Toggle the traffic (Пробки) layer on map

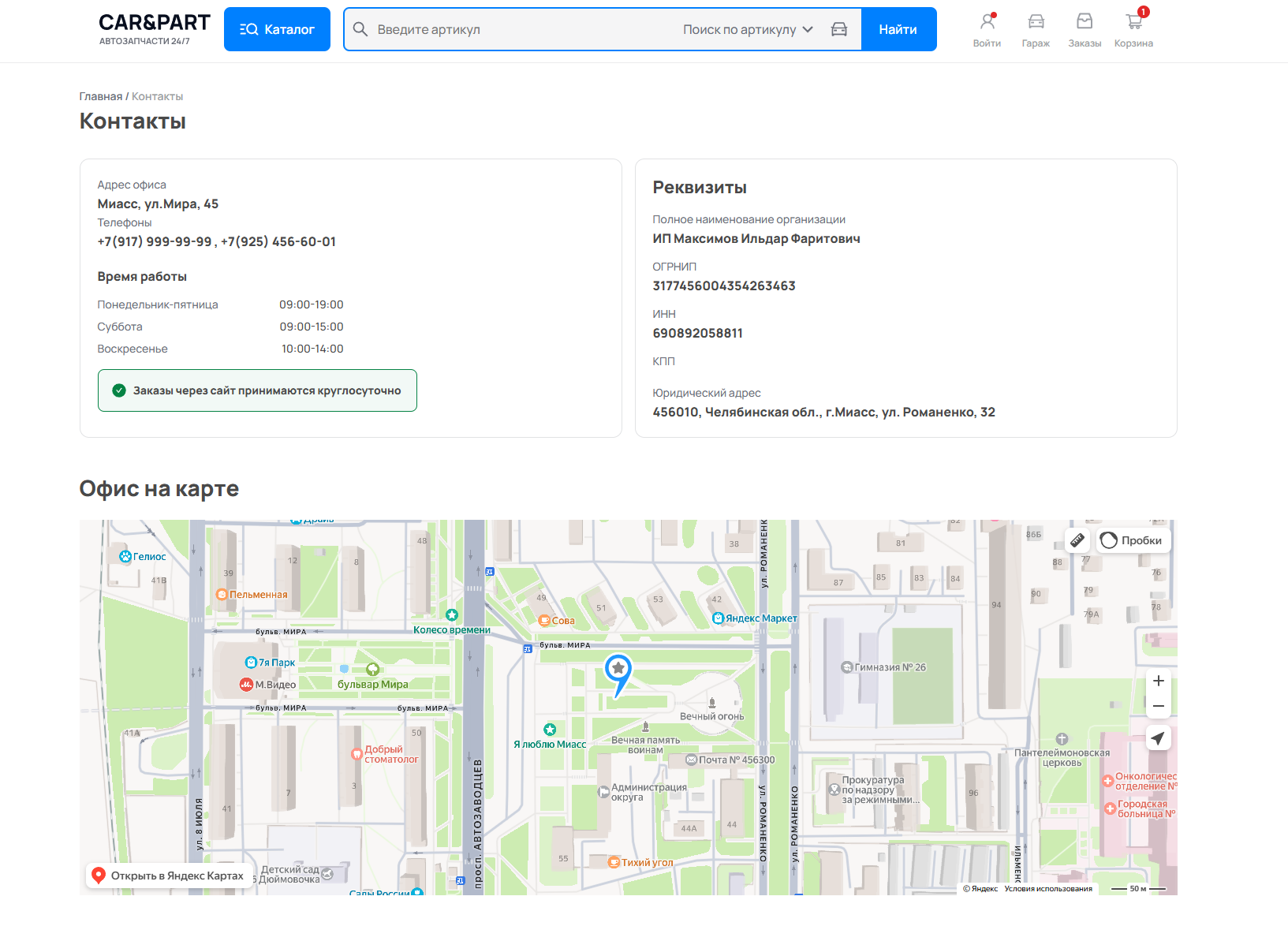coord(1132,540)
